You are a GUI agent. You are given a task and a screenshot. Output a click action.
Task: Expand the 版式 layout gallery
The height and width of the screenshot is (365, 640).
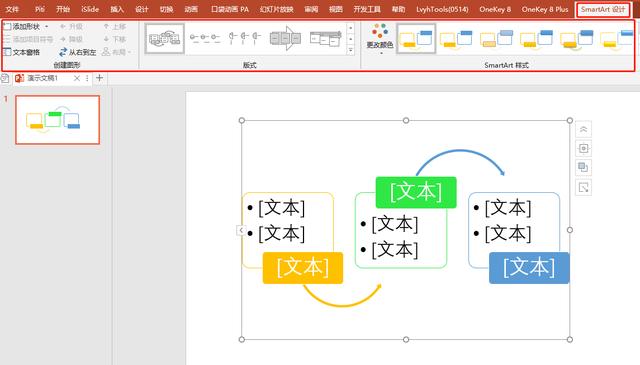coord(351,50)
